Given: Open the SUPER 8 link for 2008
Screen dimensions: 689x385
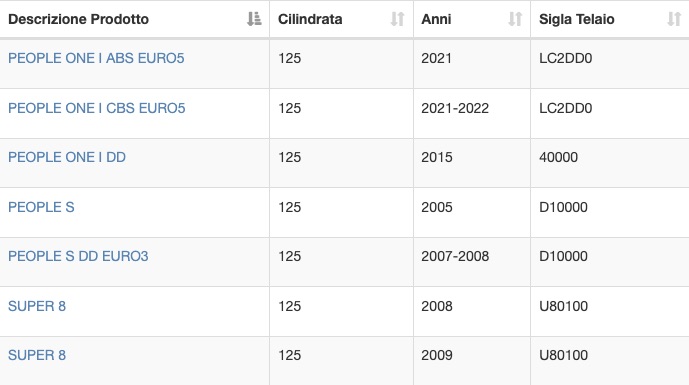Looking at the screenshot, I should point(37,306).
